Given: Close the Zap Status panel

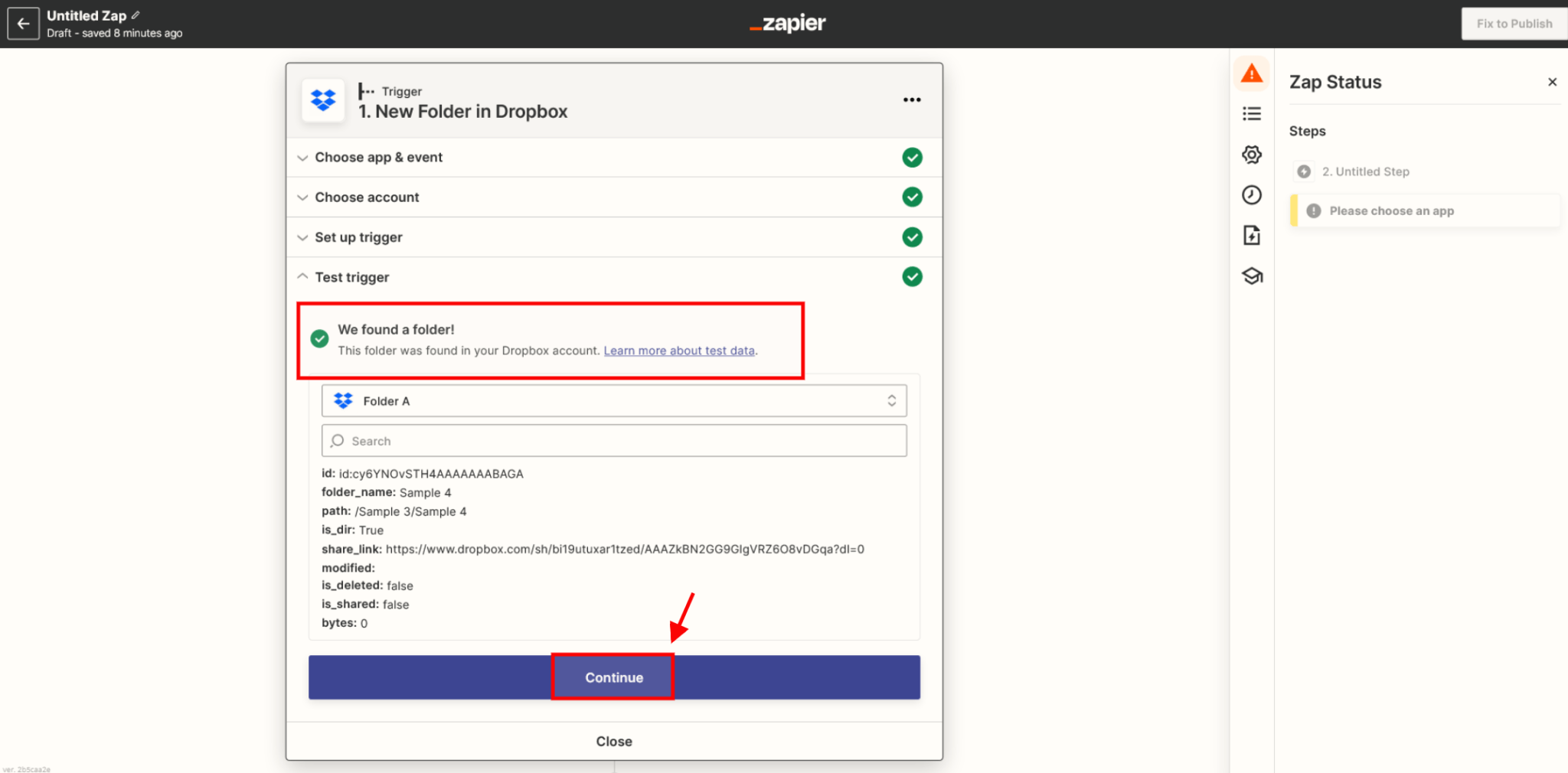Looking at the screenshot, I should click(x=1552, y=81).
